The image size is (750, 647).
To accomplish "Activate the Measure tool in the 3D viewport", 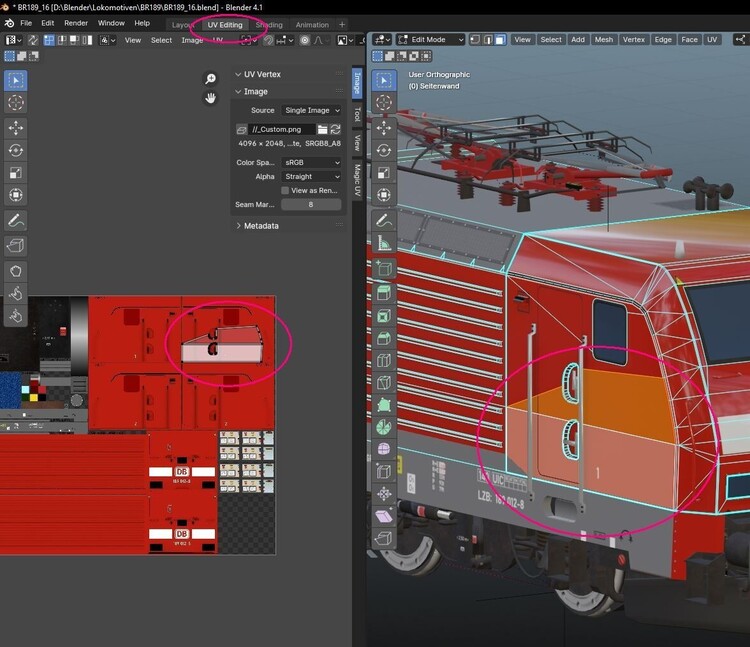I will 384,243.
